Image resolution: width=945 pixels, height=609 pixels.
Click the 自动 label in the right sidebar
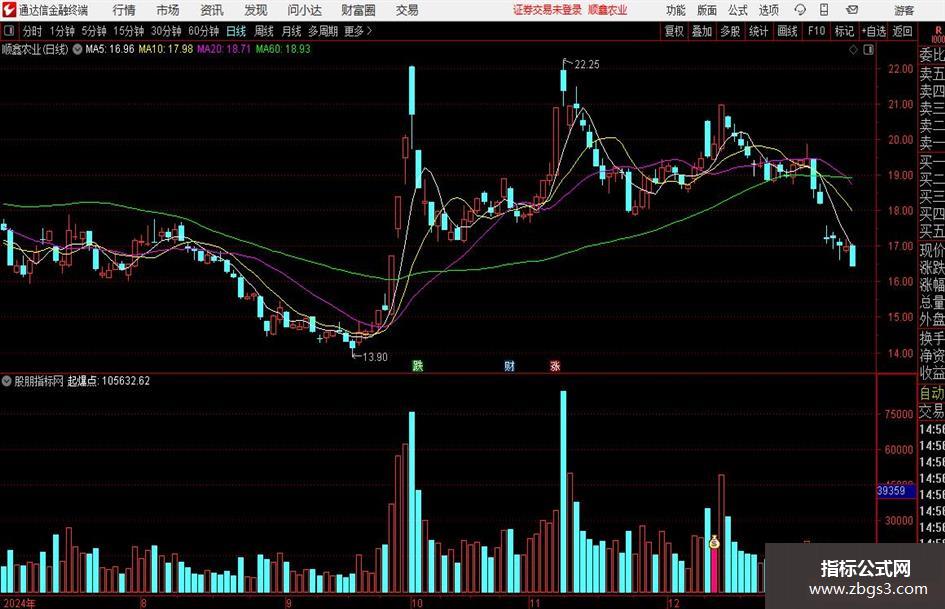tap(932, 393)
